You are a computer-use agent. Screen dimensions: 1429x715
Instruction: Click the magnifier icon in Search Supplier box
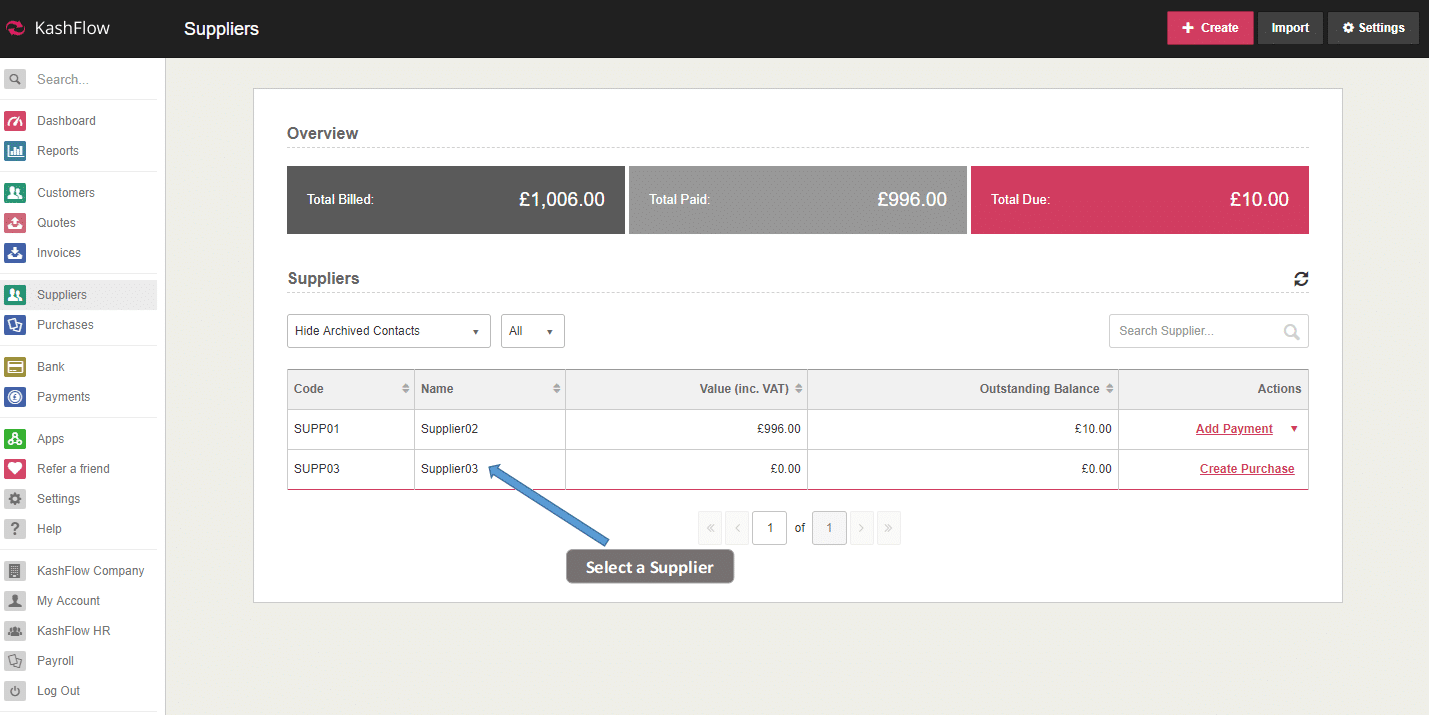click(x=1292, y=332)
